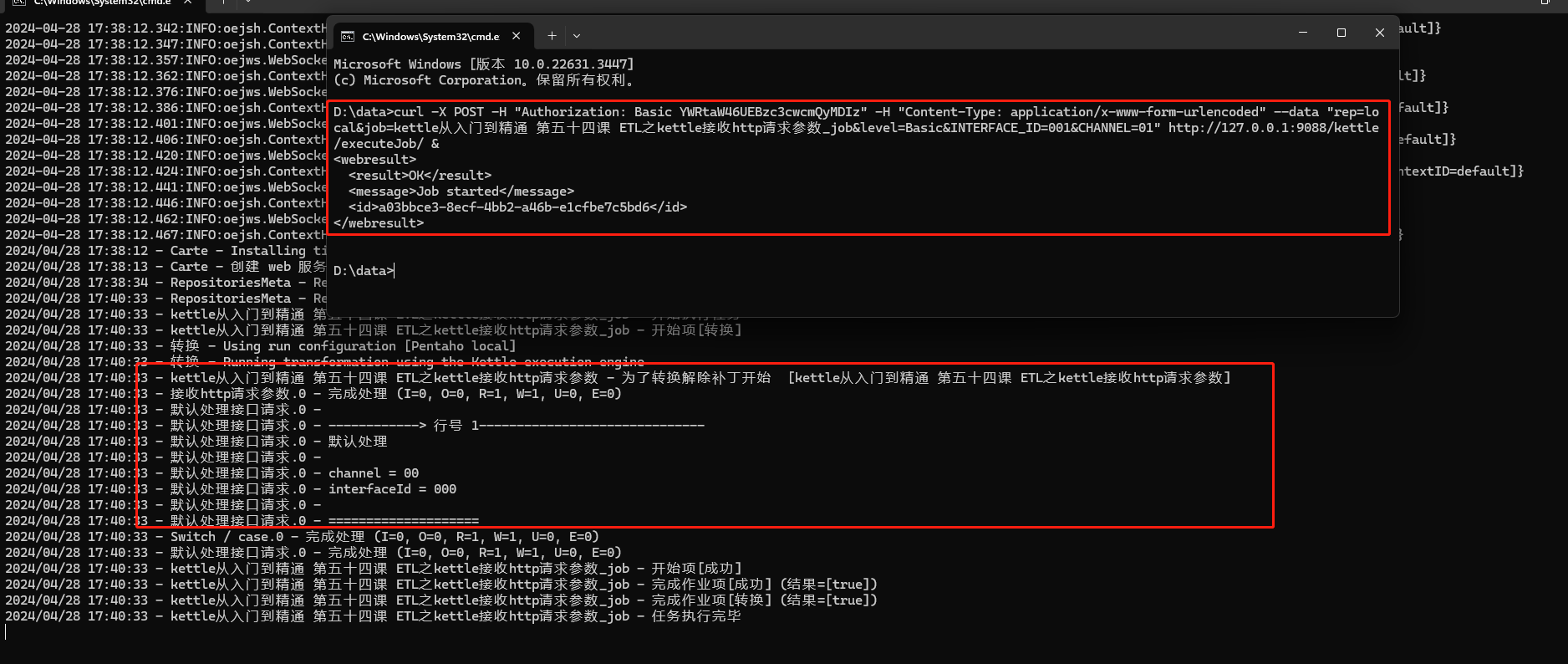This screenshot has width=1568, height=664.
Task: Click the opening <webresult> tag line
Action: pyautogui.click(x=374, y=160)
